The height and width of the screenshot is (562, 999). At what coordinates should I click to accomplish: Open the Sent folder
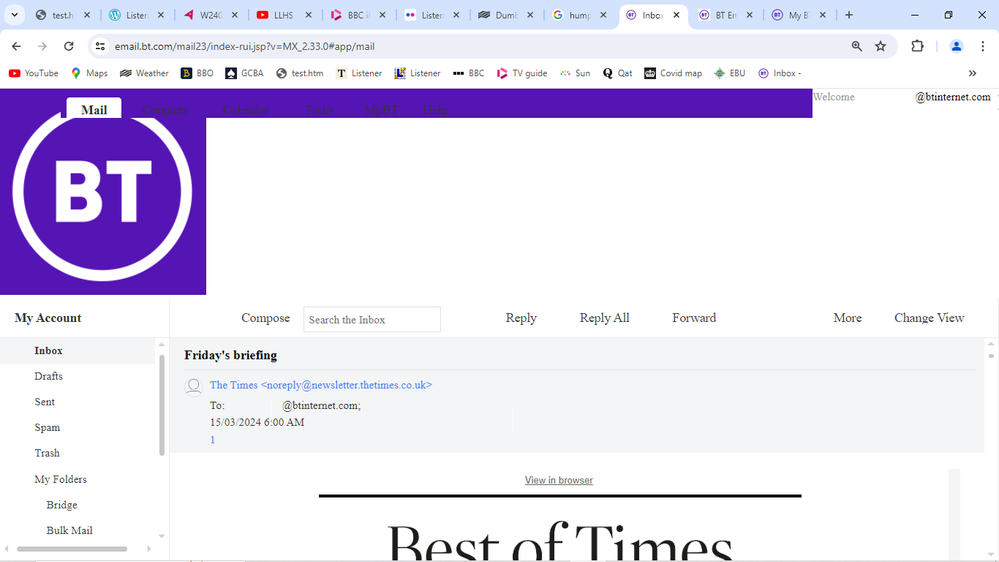point(45,401)
